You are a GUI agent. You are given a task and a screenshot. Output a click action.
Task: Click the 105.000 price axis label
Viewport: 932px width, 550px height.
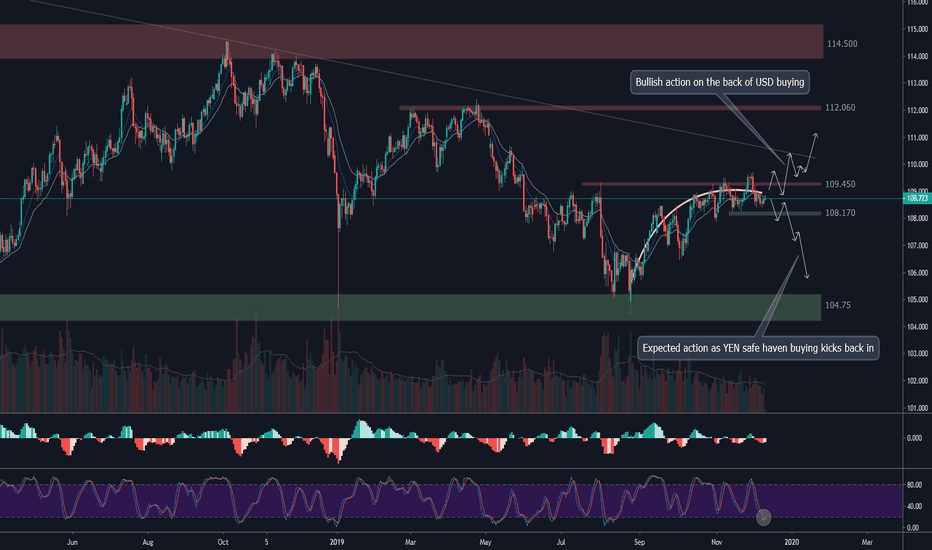917,300
